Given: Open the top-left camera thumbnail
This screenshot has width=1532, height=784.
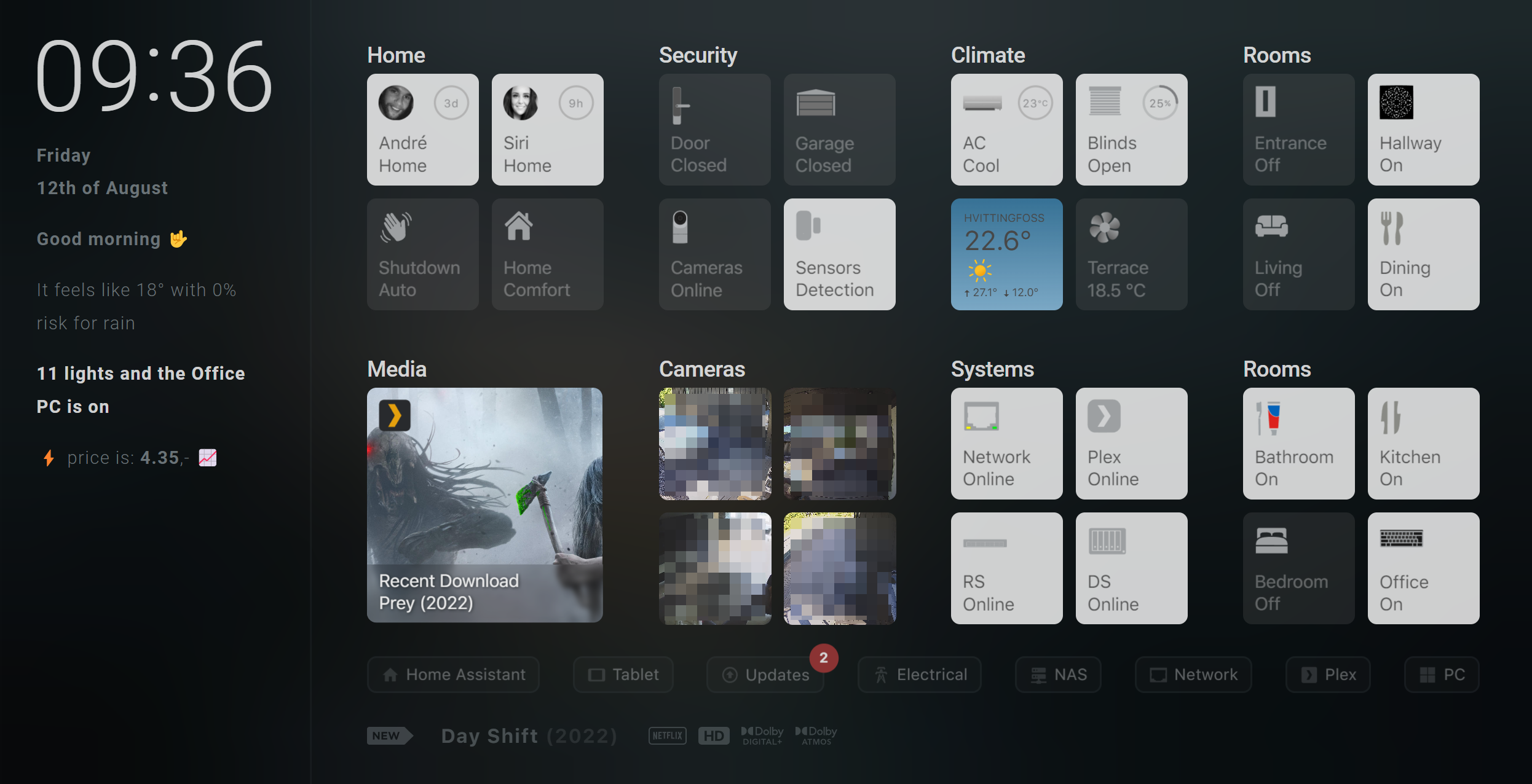Looking at the screenshot, I should 715,444.
